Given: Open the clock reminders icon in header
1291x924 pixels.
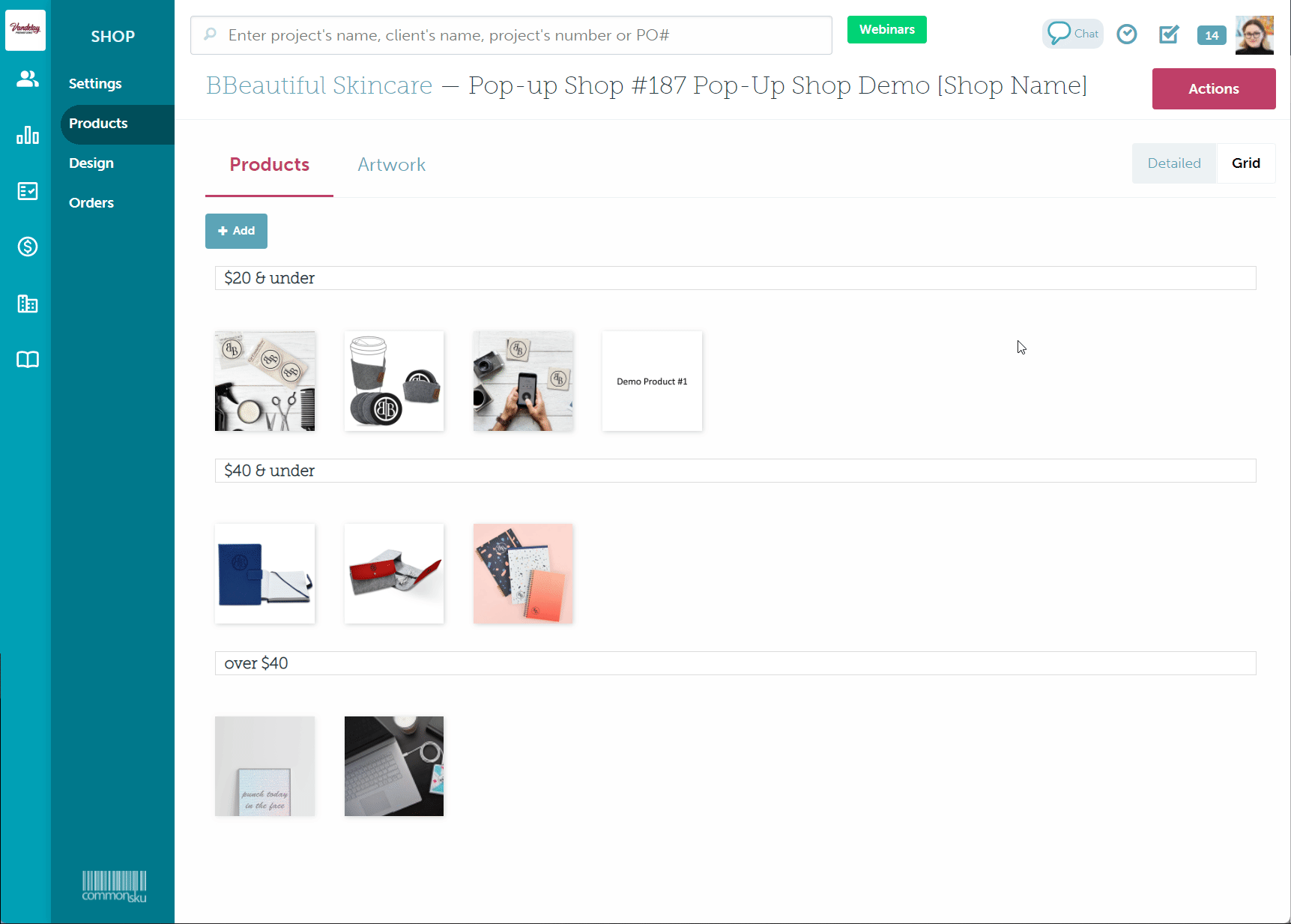Looking at the screenshot, I should pyautogui.click(x=1127, y=34).
